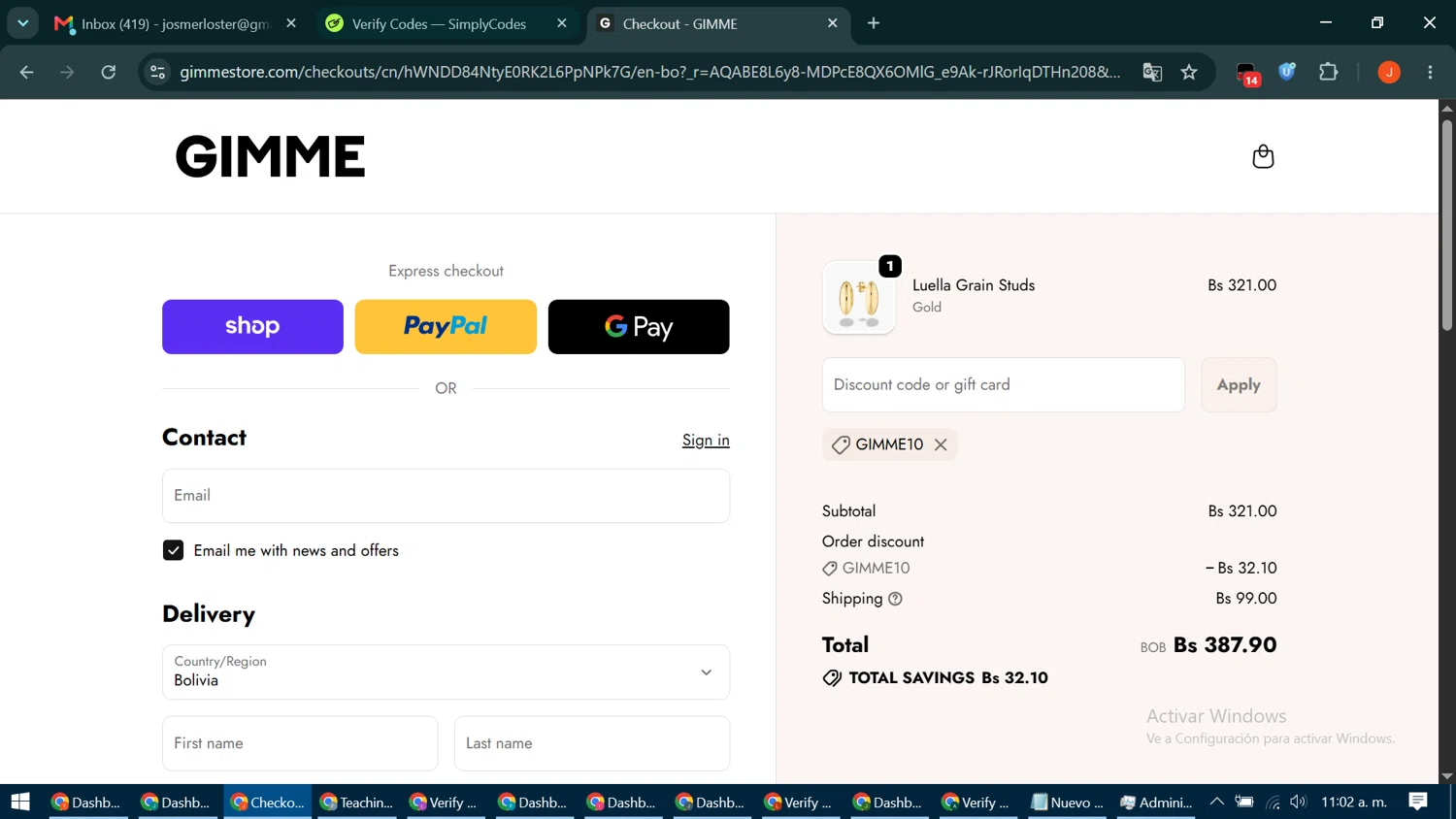Open the Admini... taskbar item
Screen dimensions: 1456x819
1157,802
